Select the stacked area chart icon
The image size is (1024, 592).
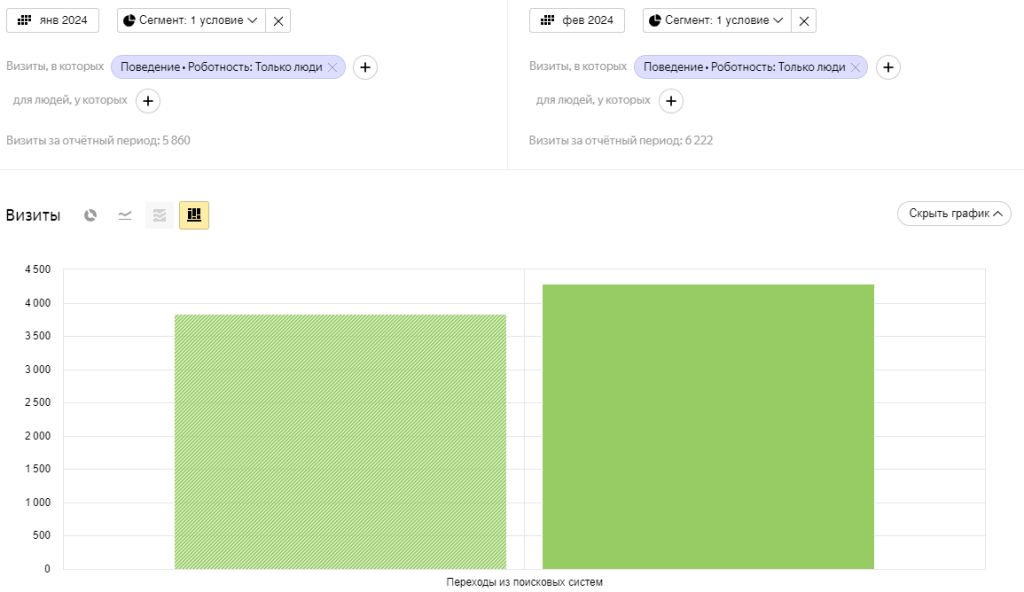159,215
